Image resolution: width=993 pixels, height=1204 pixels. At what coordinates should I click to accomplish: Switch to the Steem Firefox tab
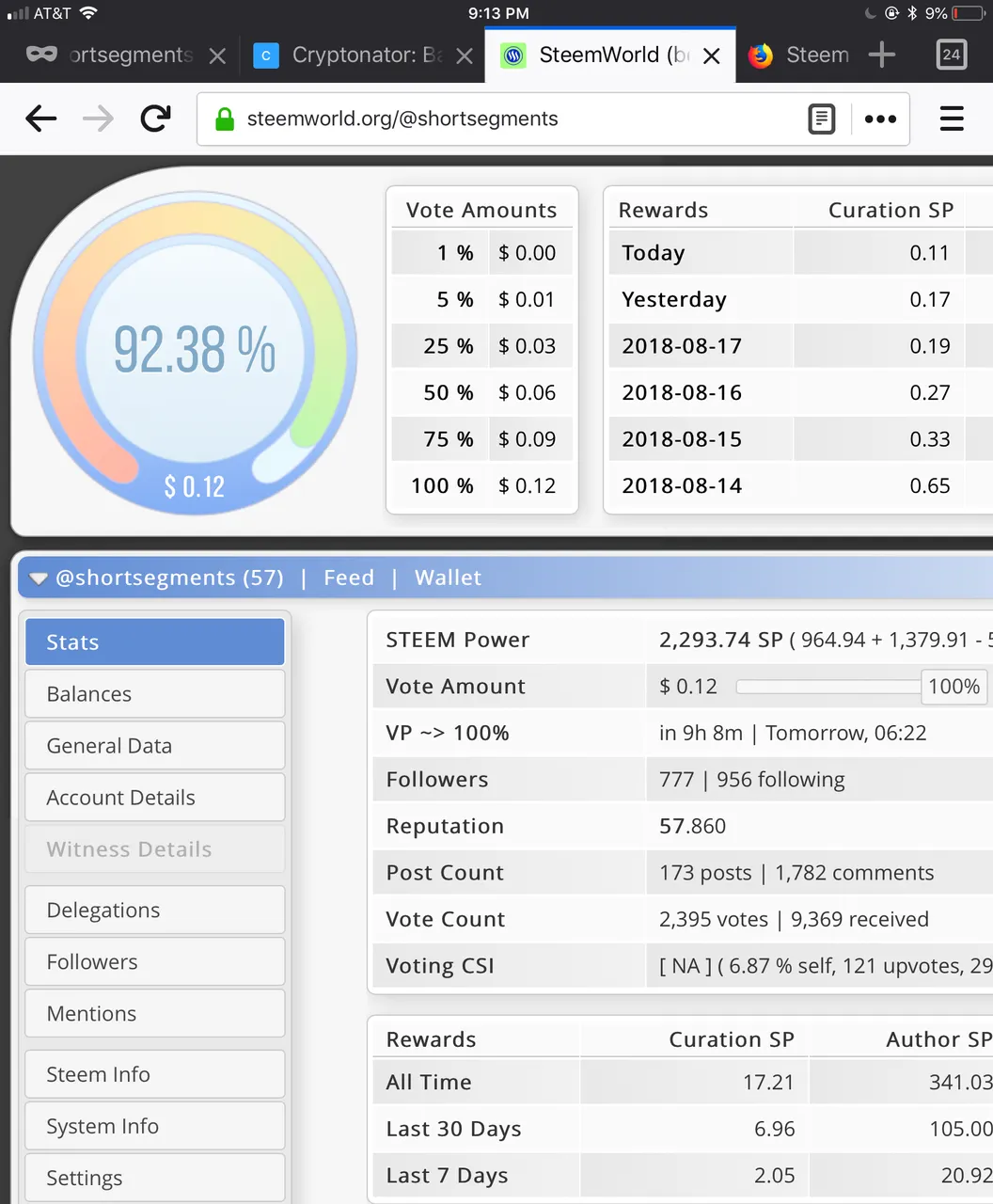799,55
